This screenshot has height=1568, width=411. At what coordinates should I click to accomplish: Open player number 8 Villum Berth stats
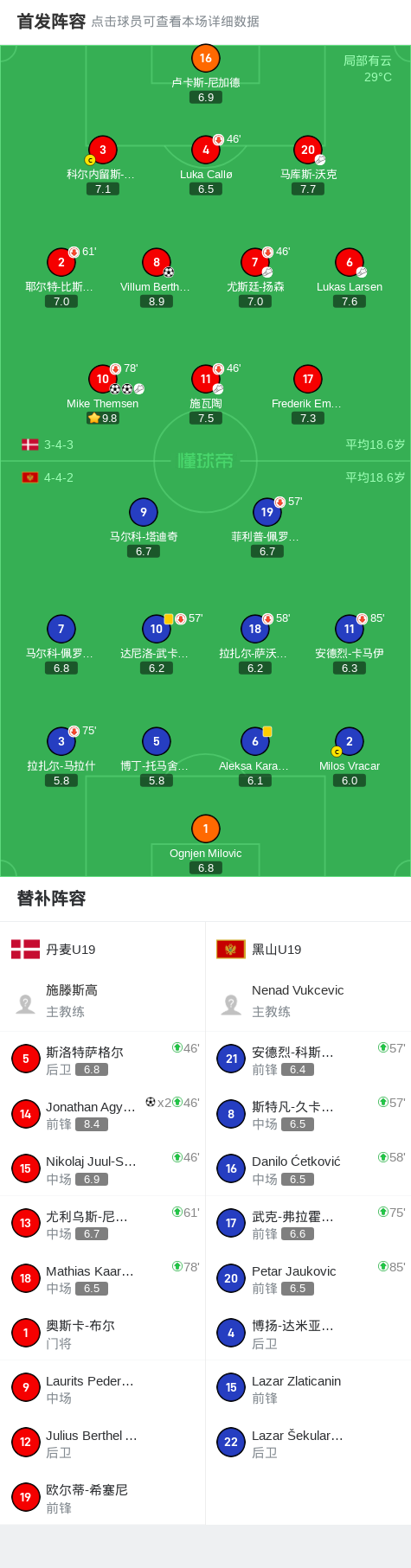(x=156, y=262)
